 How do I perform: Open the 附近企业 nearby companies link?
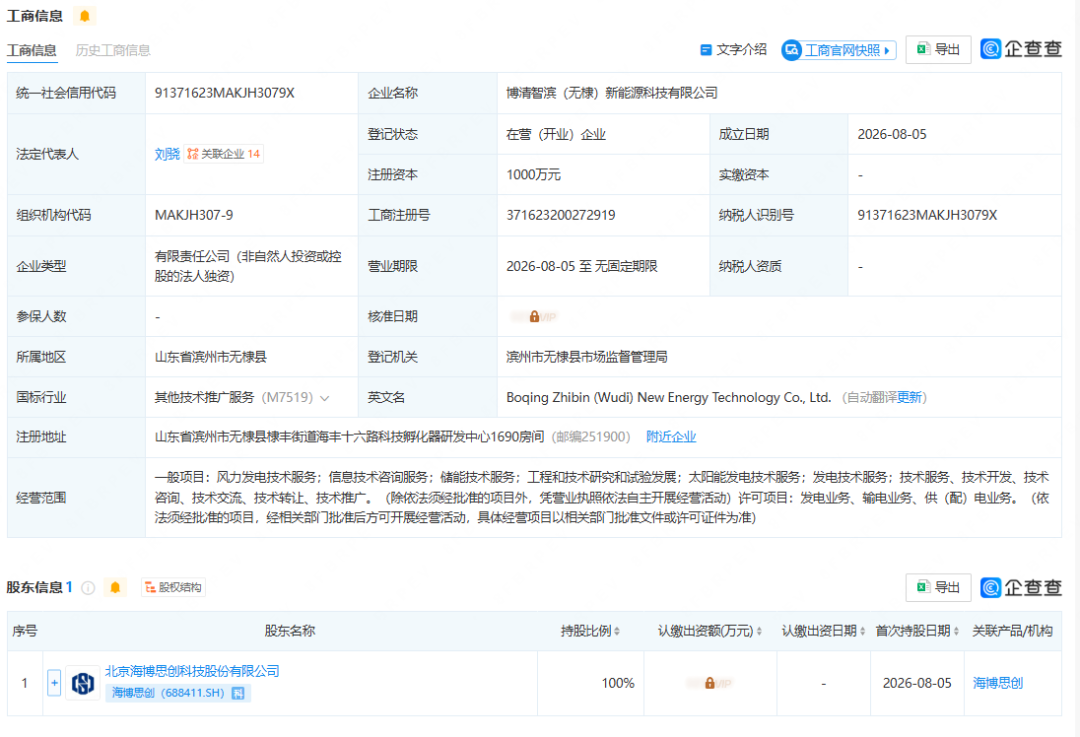click(671, 437)
